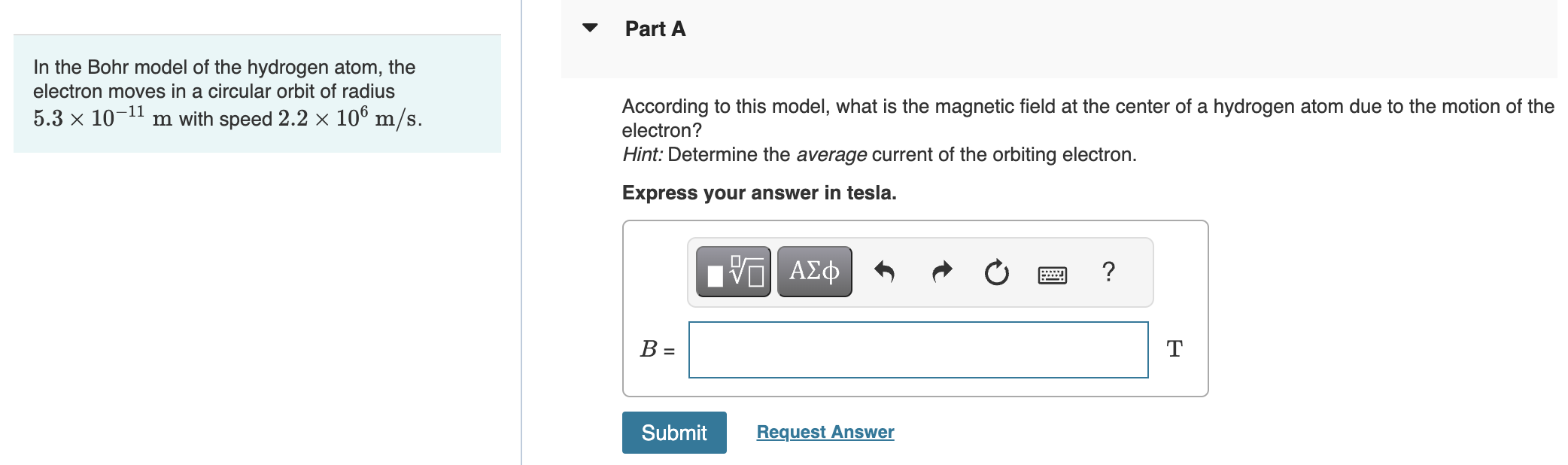Open help question mark icon
1568x465 pixels.
click(x=1108, y=271)
